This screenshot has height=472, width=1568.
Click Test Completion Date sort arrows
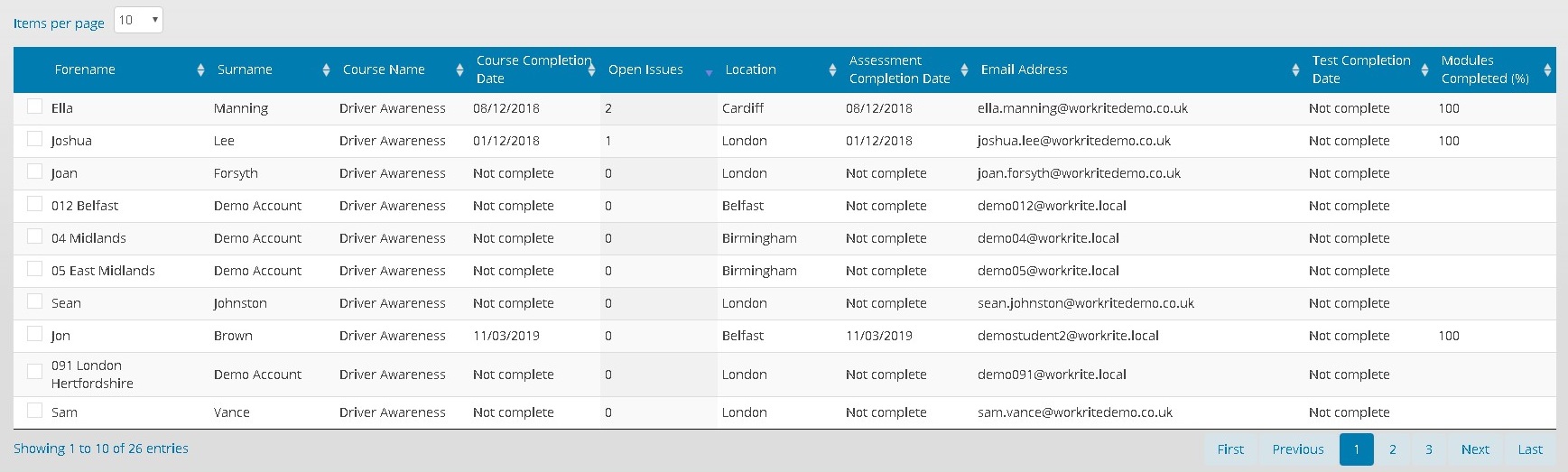tap(1424, 70)
